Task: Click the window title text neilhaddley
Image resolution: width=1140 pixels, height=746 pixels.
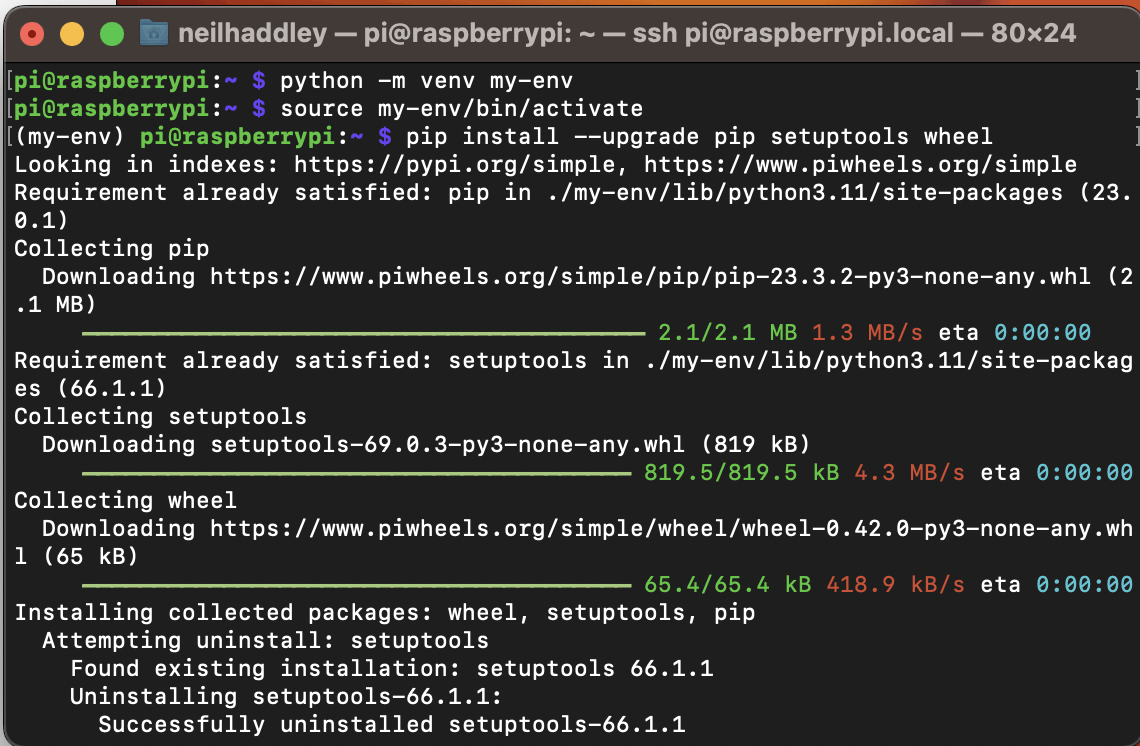Action: click(x=252, y=33)
